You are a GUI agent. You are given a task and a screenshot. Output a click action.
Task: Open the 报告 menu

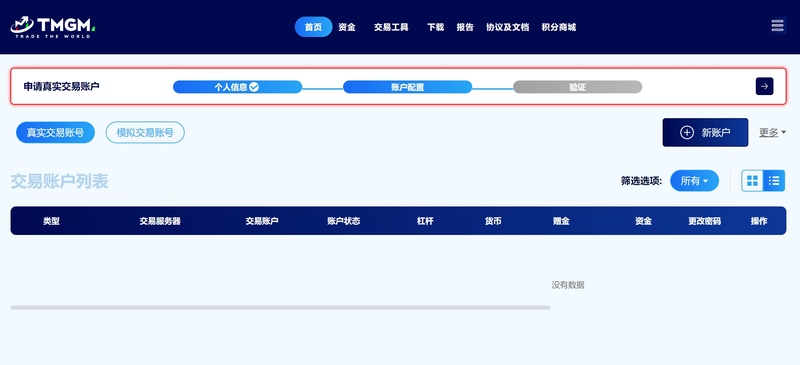pos(465,27)
